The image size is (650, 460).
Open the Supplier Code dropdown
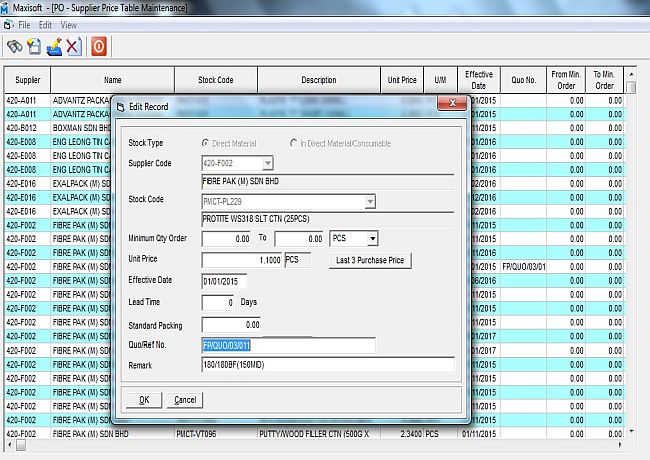tap(267, 163)
